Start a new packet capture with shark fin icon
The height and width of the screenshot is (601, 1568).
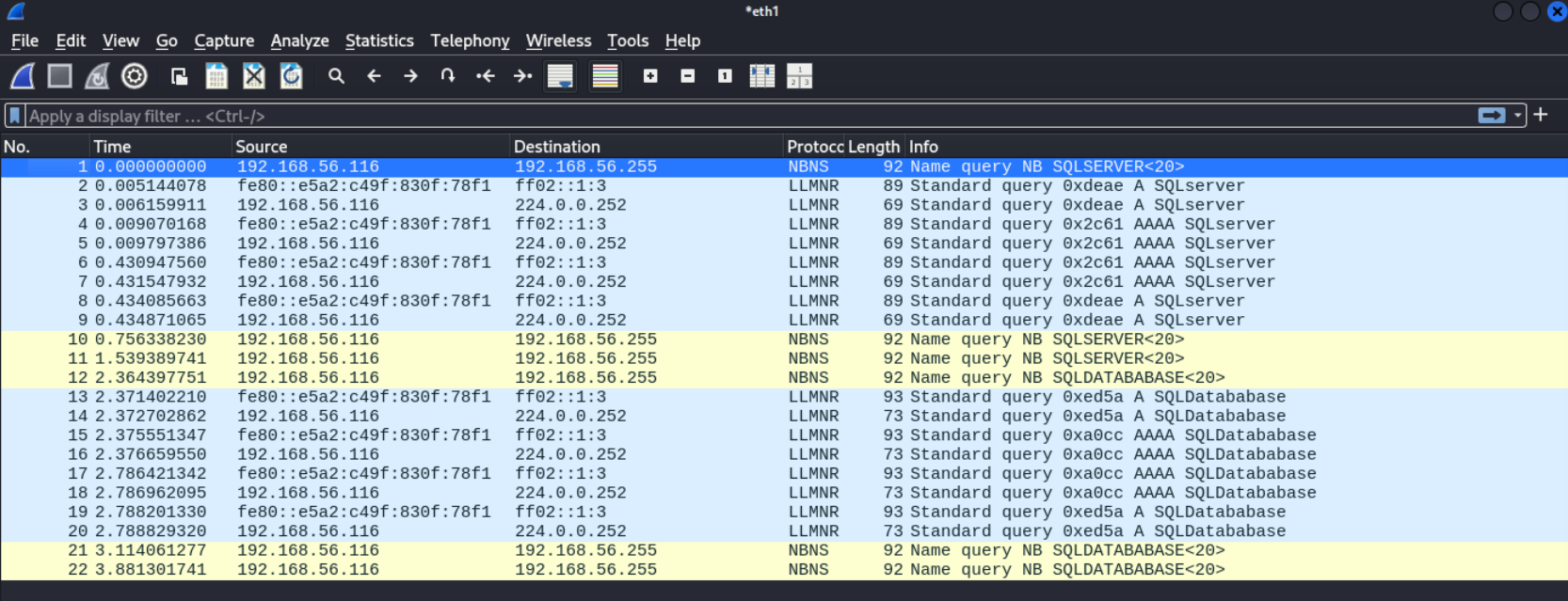pos(23,76)
